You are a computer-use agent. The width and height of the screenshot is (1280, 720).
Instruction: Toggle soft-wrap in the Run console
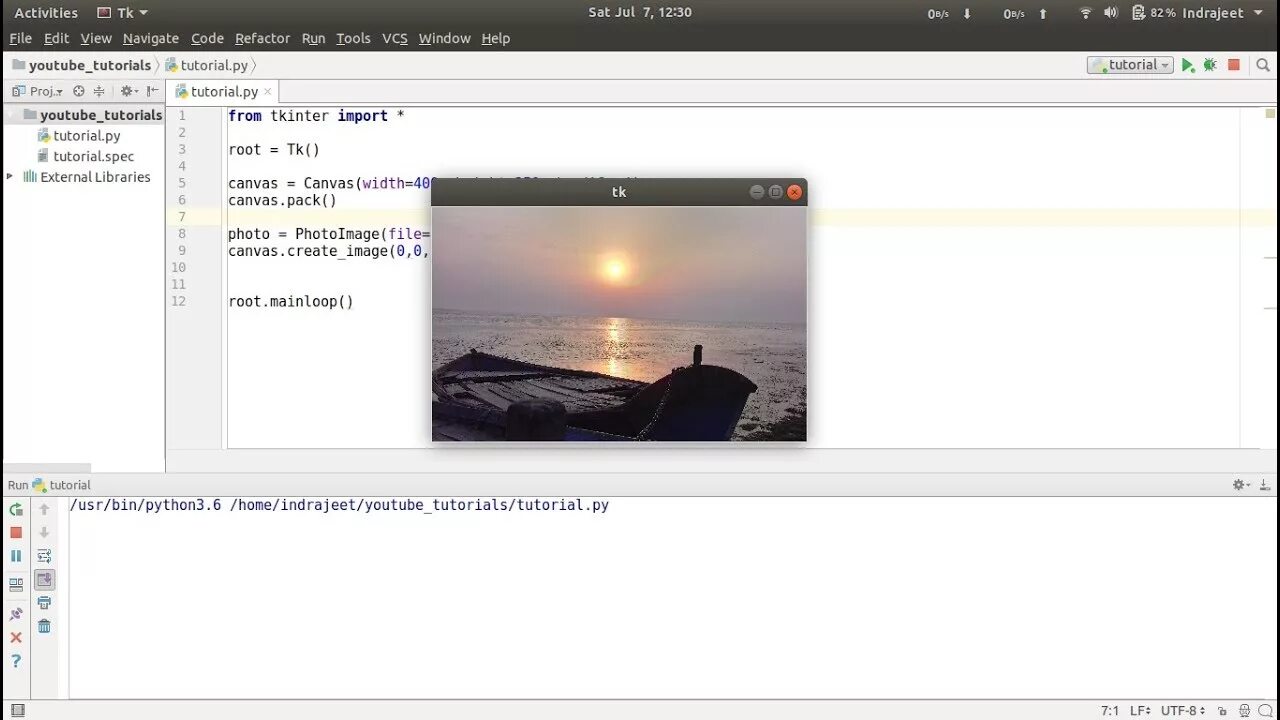44,556
